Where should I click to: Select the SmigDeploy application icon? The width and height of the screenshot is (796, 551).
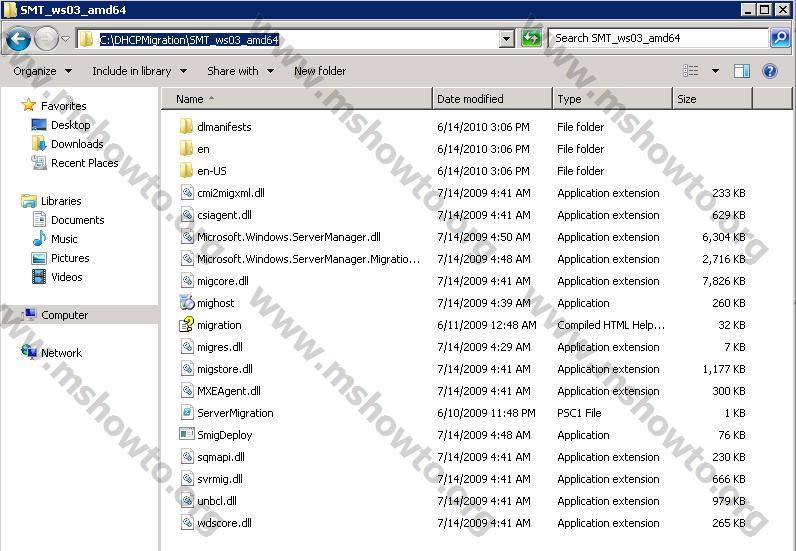(187, 435)
